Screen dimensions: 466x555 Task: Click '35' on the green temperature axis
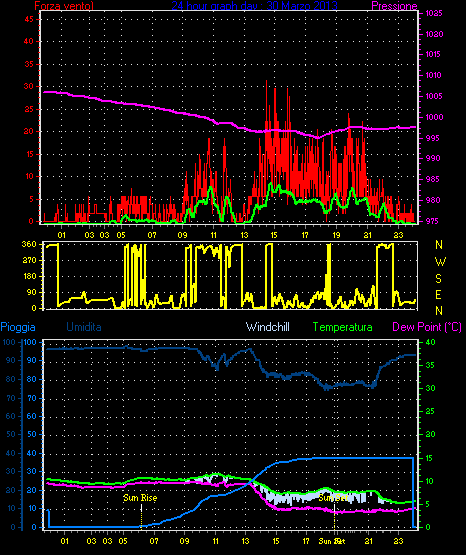pos(430,365)
